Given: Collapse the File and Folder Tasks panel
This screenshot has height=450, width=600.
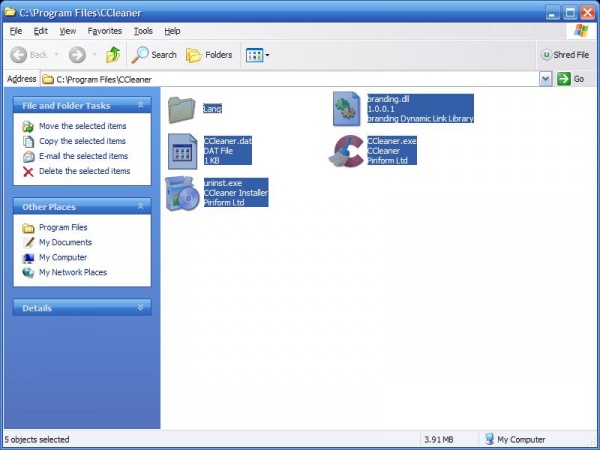Looking at the screenshot, I should 140,105.
